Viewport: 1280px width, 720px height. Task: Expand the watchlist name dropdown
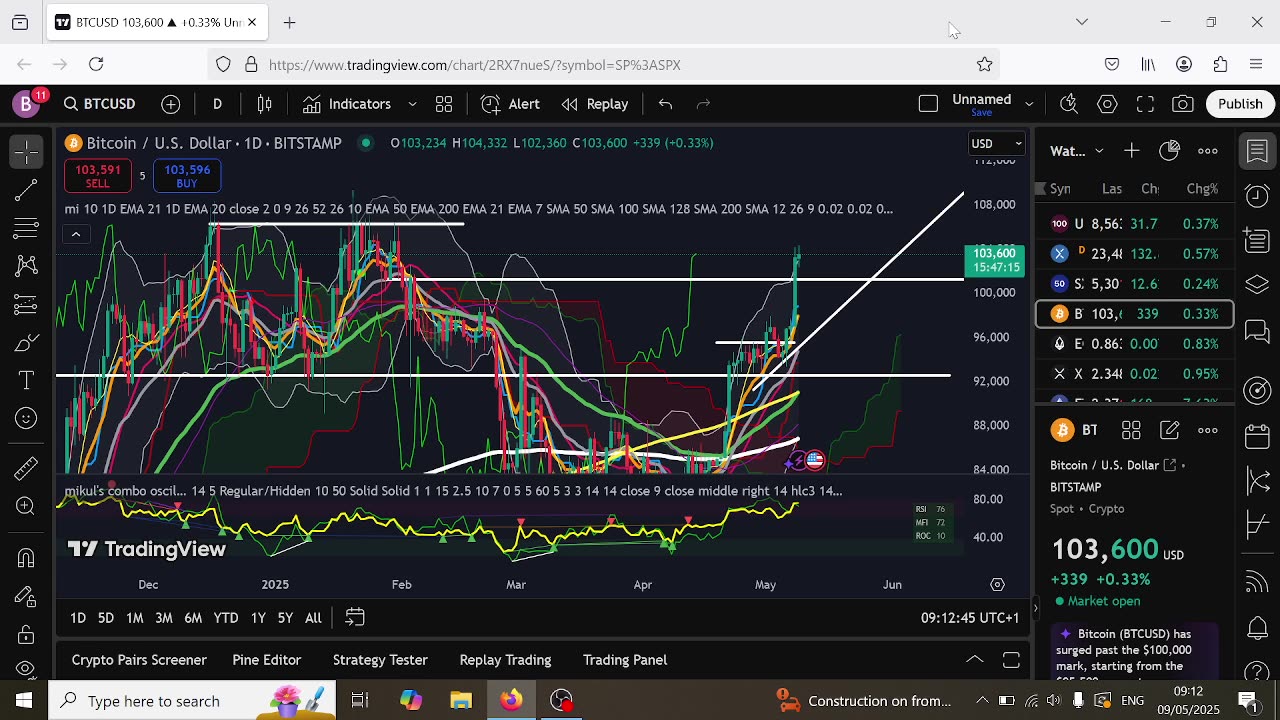pyautogui.click(x=1099, y=151)
